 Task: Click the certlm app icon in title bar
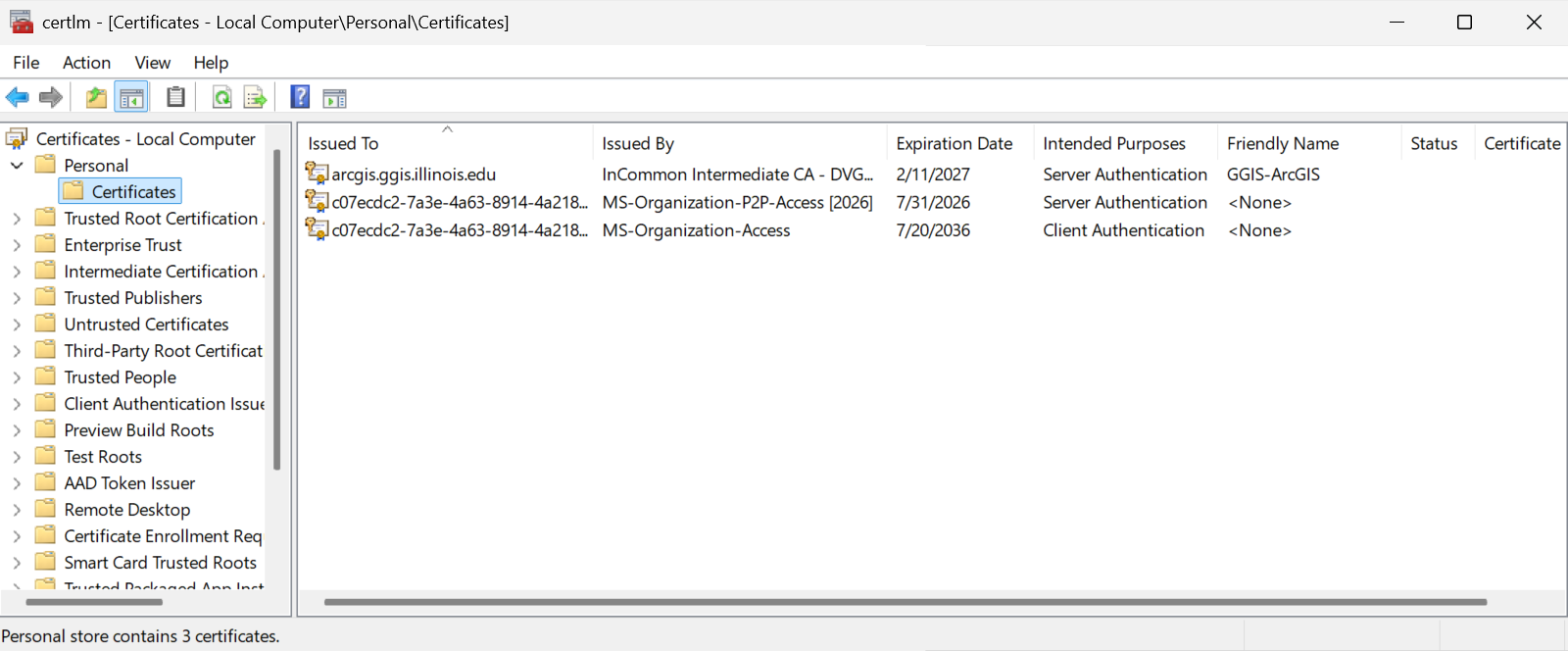coord(21,22)
